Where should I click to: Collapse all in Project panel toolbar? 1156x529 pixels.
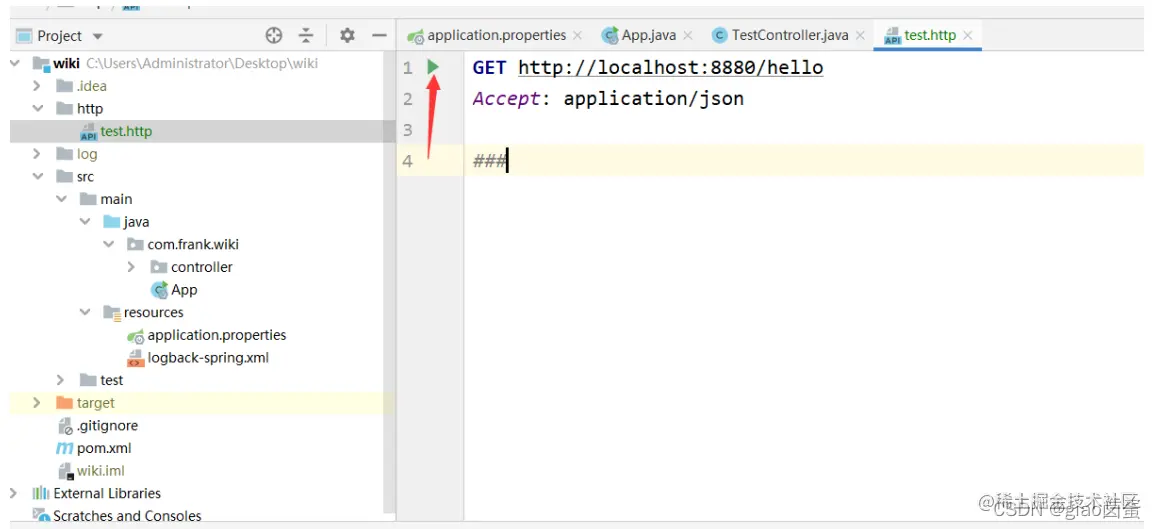click(x=306, y=35)
